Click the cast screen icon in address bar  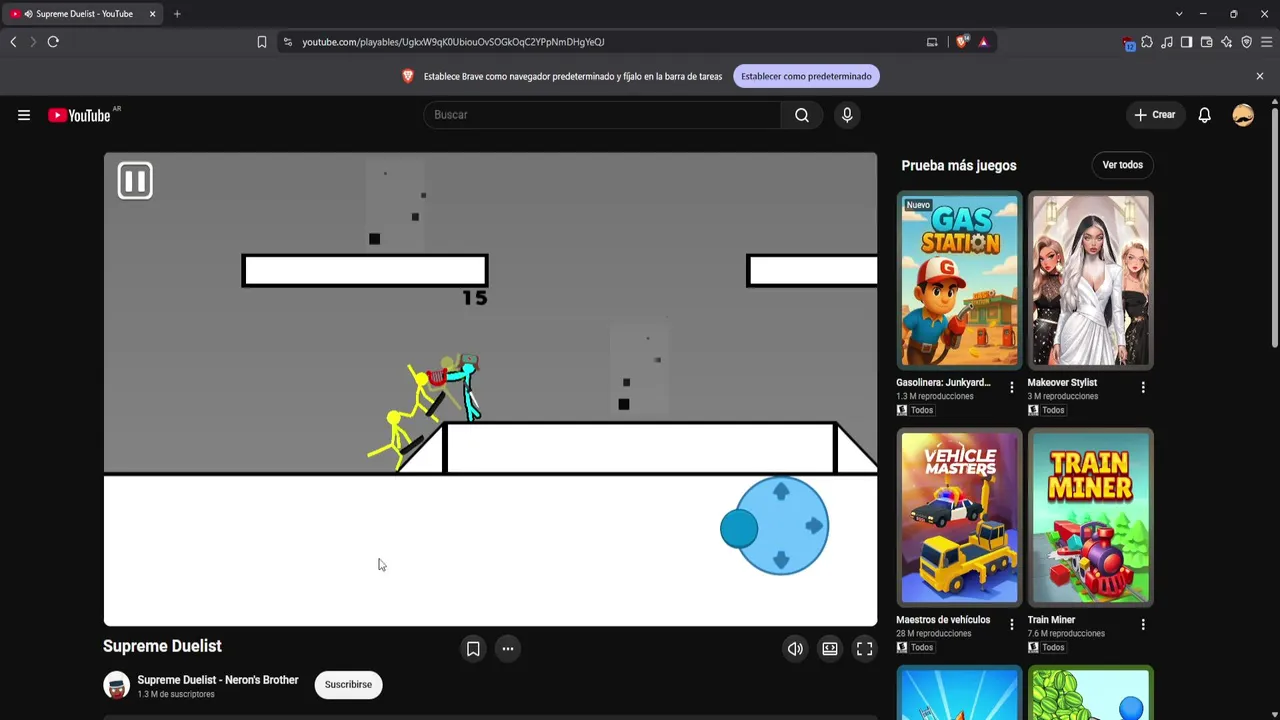click(x=932, y=42)
